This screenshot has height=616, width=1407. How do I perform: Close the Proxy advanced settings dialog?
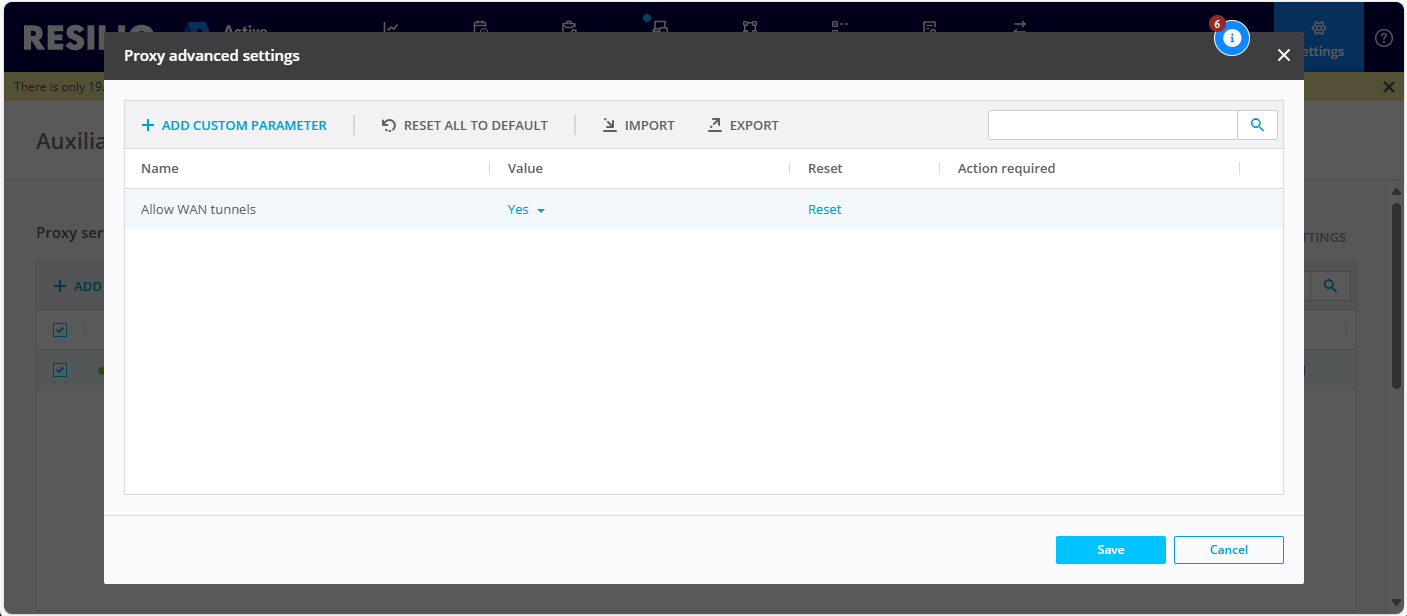click(x=1284, y=56)
